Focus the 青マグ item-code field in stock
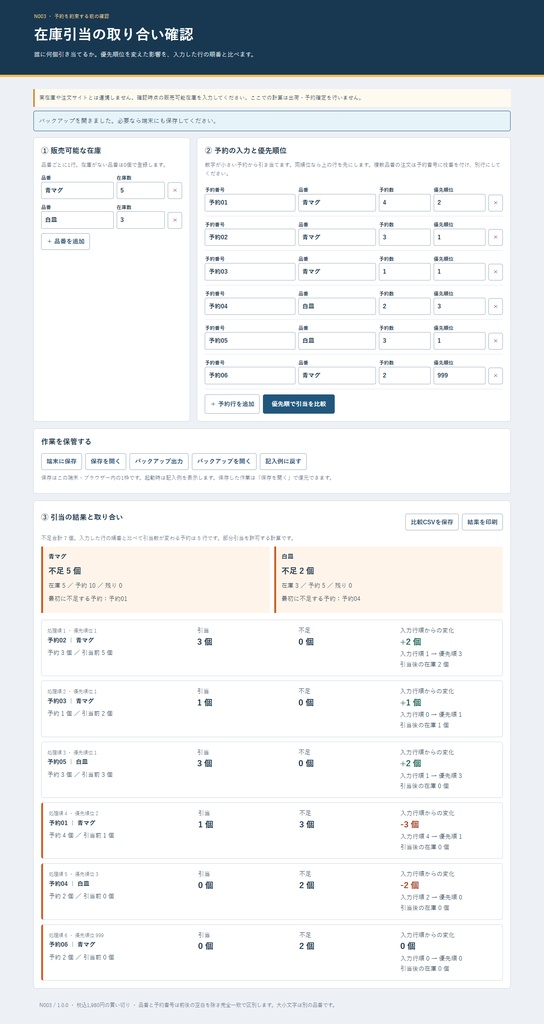Image resolution: width=544 pixels, height=1024 pixels. 77,190
